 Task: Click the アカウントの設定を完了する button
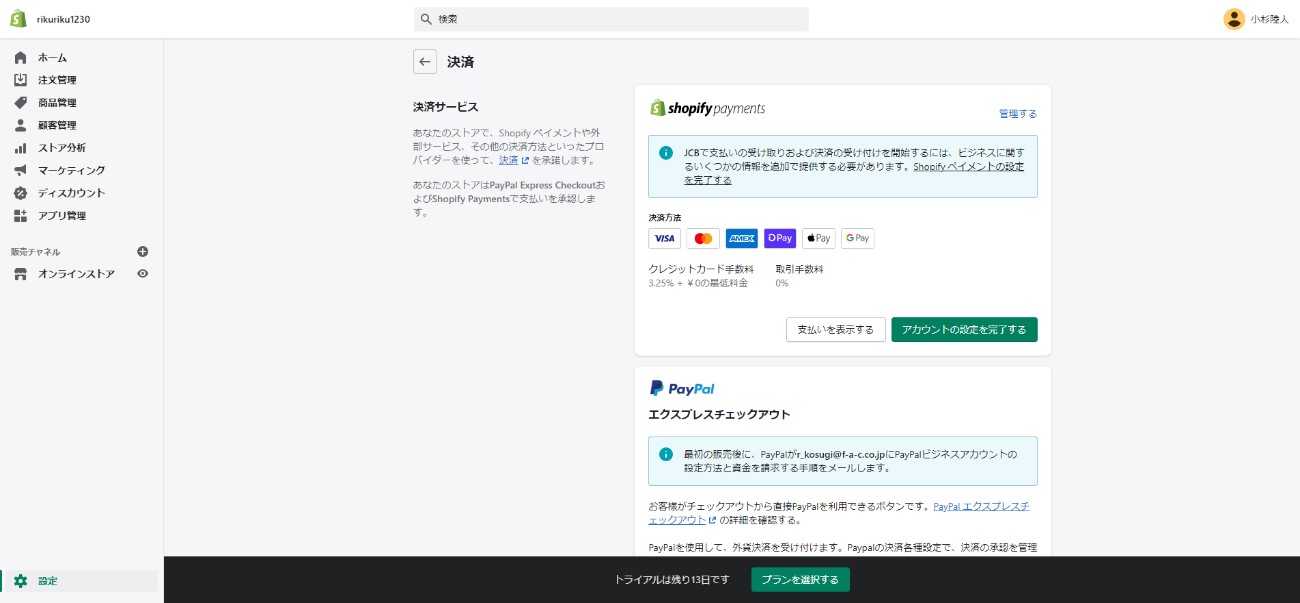[x=964, y=330]
